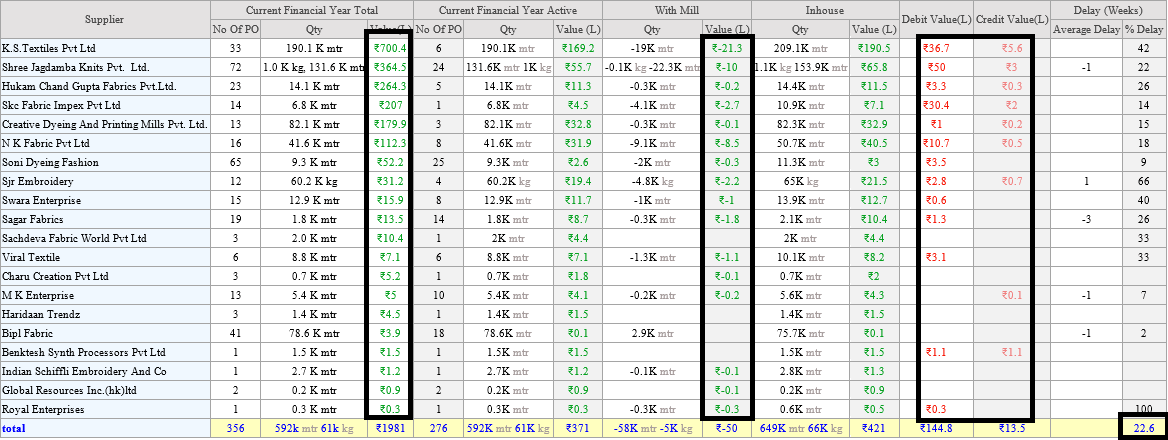Click the 2.9K mtr With Mill quantity
The height and width of the screenshot is (440, 1168).
pyautogui.click(x=652, y=333)
